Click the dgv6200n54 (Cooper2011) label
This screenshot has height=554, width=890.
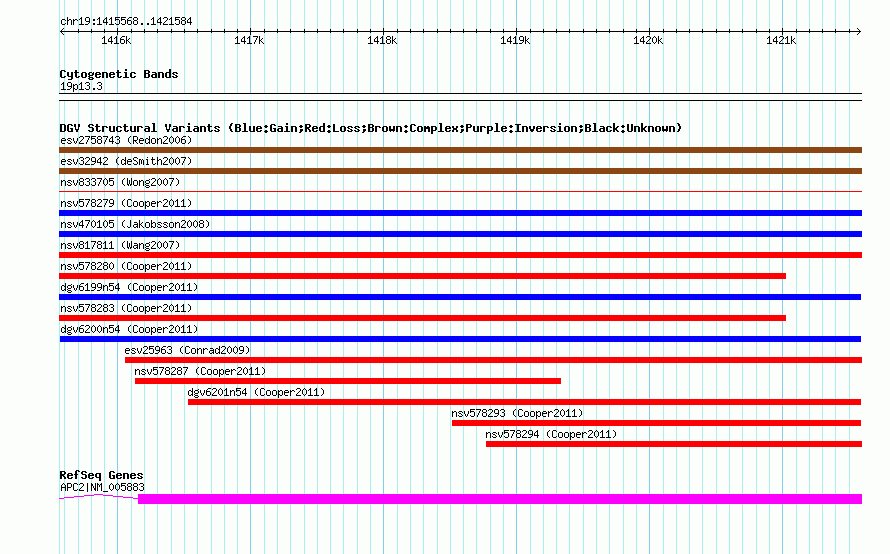[129, 329]
